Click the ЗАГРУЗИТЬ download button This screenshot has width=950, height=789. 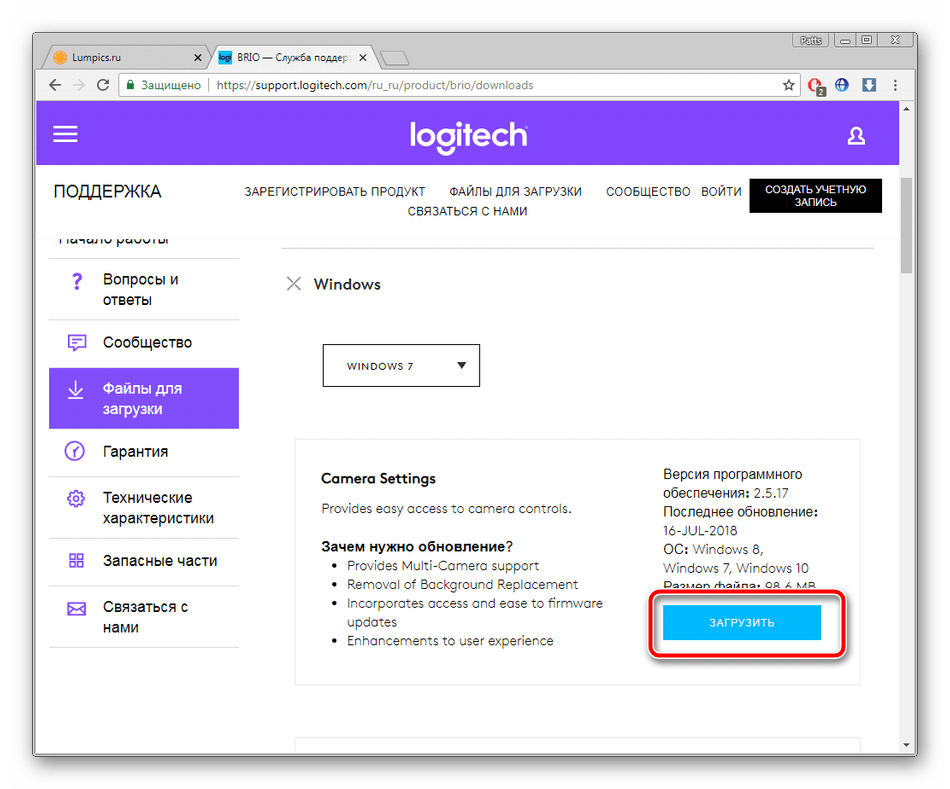click(742, 622)
